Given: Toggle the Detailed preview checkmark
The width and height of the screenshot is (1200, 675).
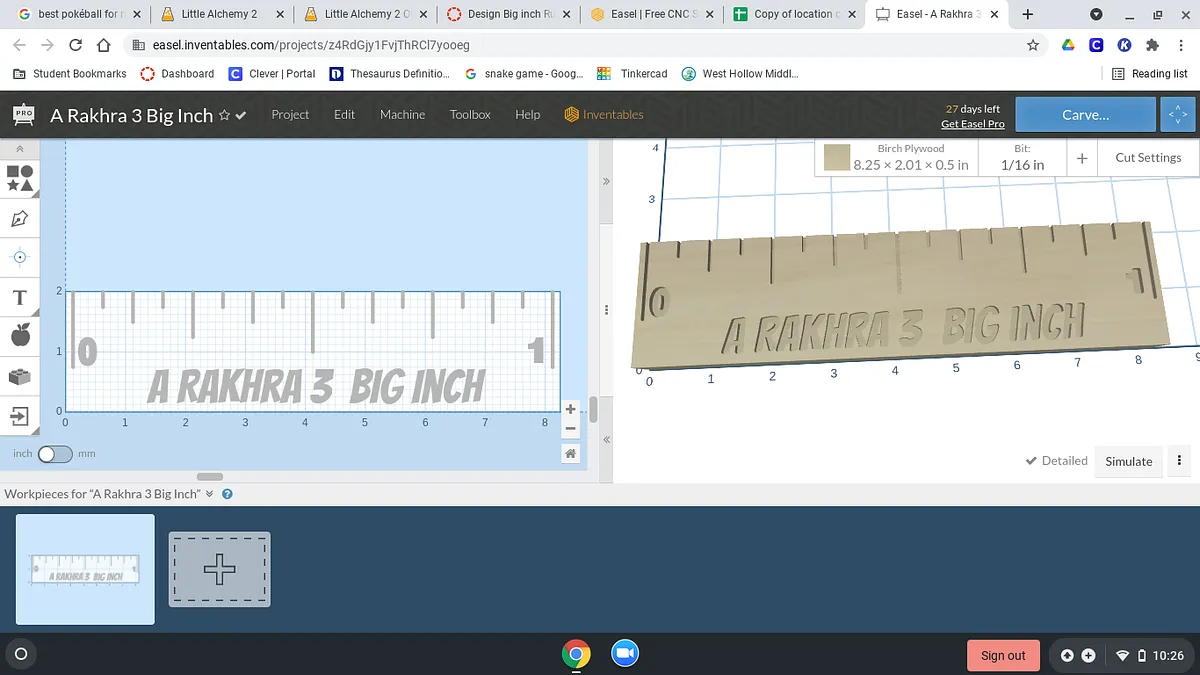Looking at the screenshot, I should (1031, 461).
